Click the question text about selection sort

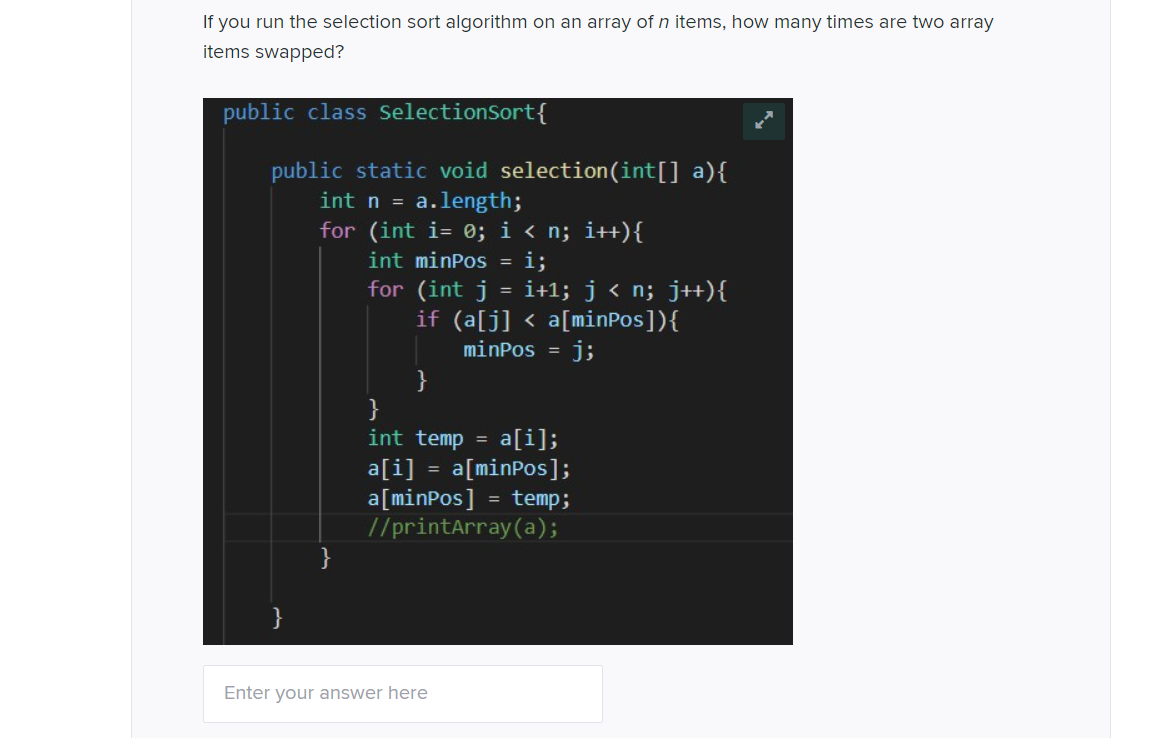[x=598, y=37]
